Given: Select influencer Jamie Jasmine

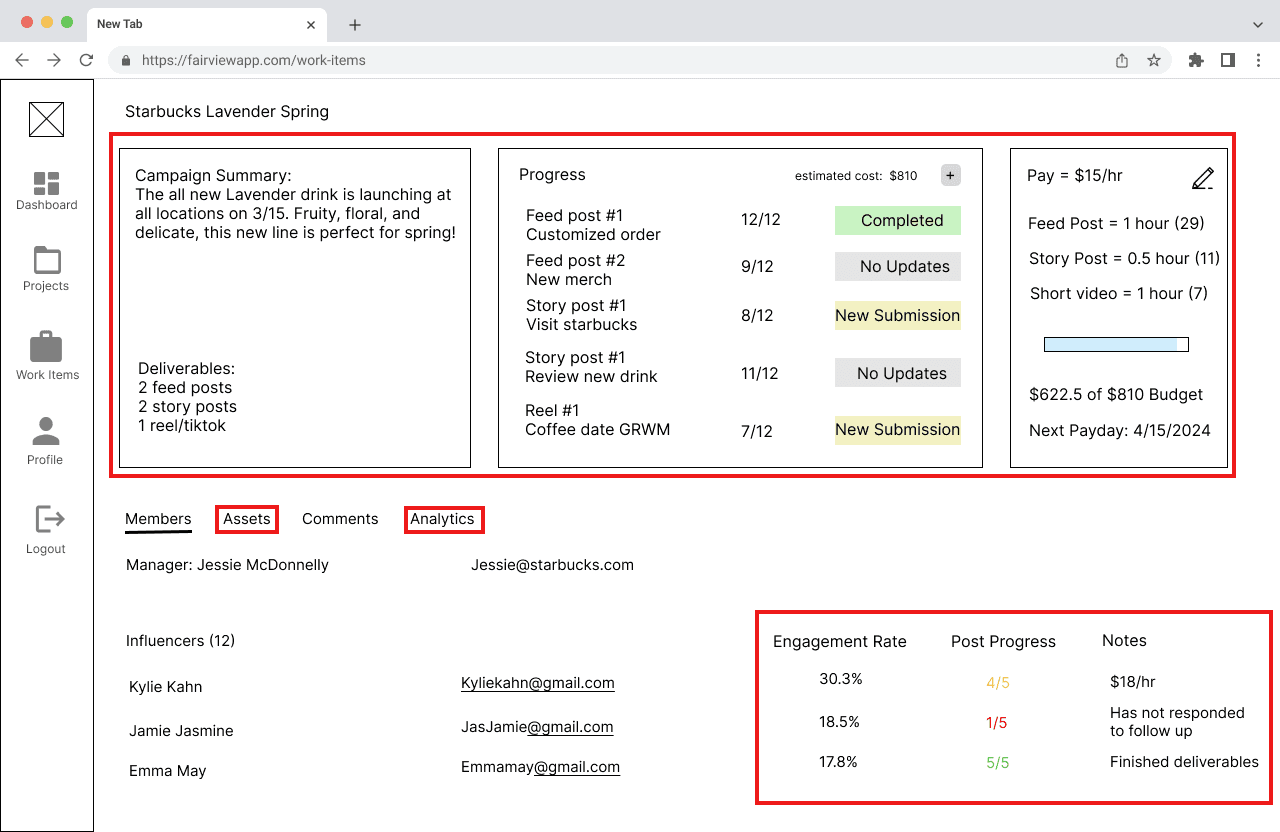Looking at the screenshot, I should pos(181,731).
